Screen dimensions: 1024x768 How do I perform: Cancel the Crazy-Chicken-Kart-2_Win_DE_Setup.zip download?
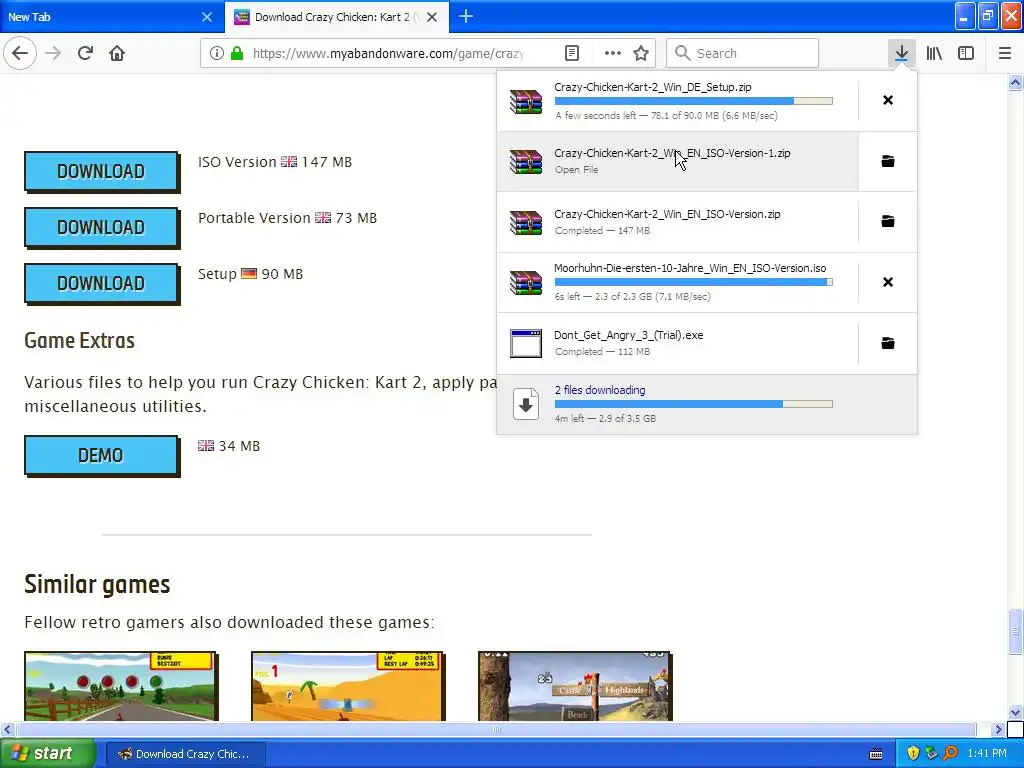pyautogui.click(x=888, y=100)
